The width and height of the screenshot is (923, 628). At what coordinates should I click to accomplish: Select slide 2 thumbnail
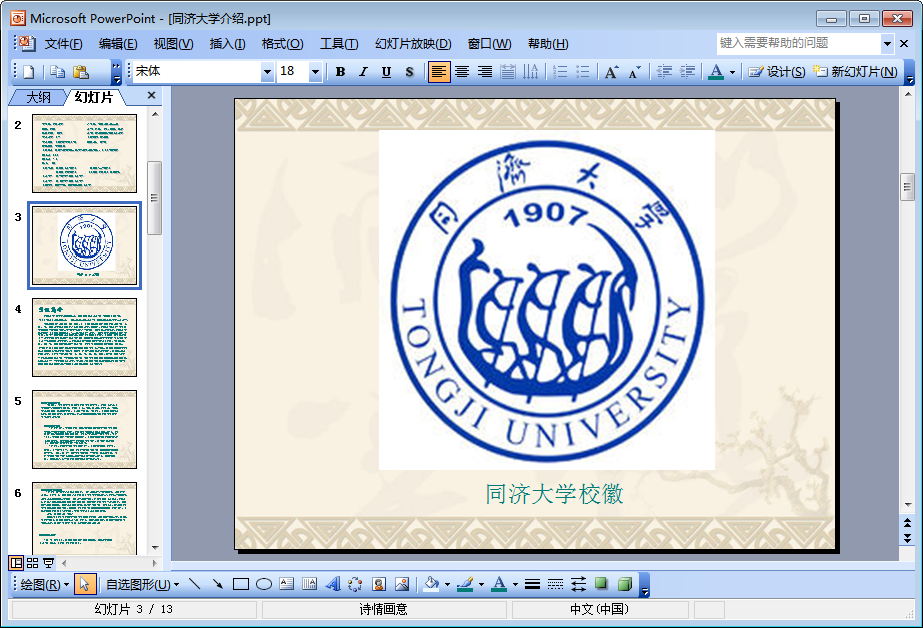(84, 154)
